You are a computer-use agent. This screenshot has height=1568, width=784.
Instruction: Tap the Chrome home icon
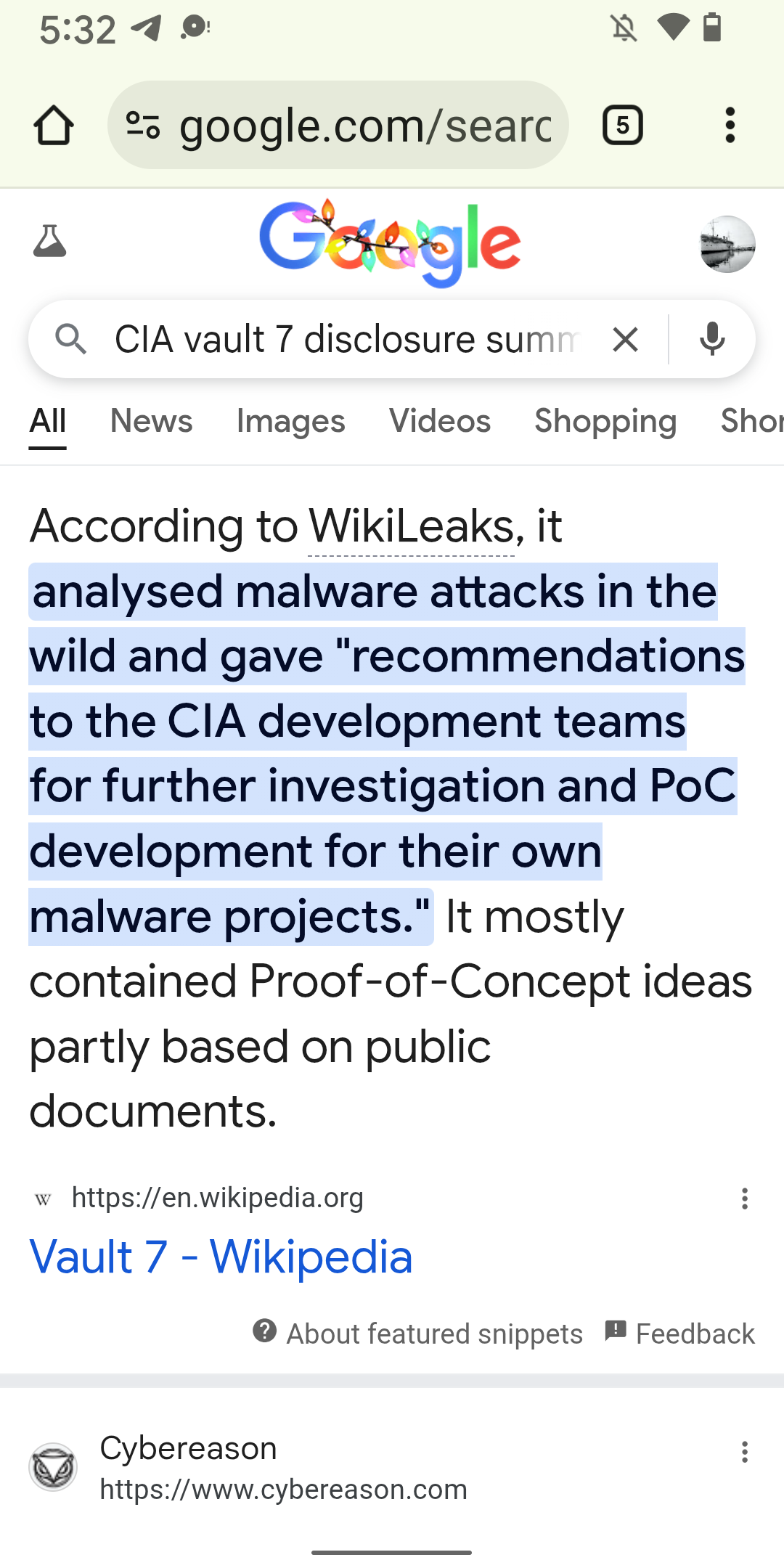54,126
